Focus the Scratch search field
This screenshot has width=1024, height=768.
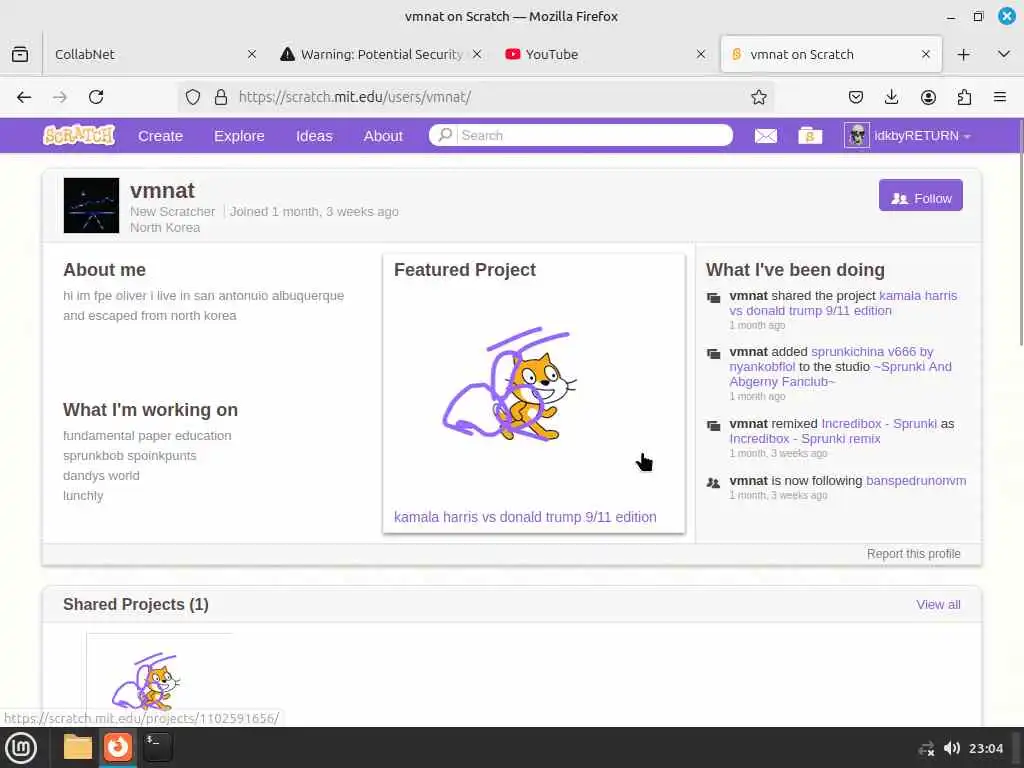(x=594, y=135)
